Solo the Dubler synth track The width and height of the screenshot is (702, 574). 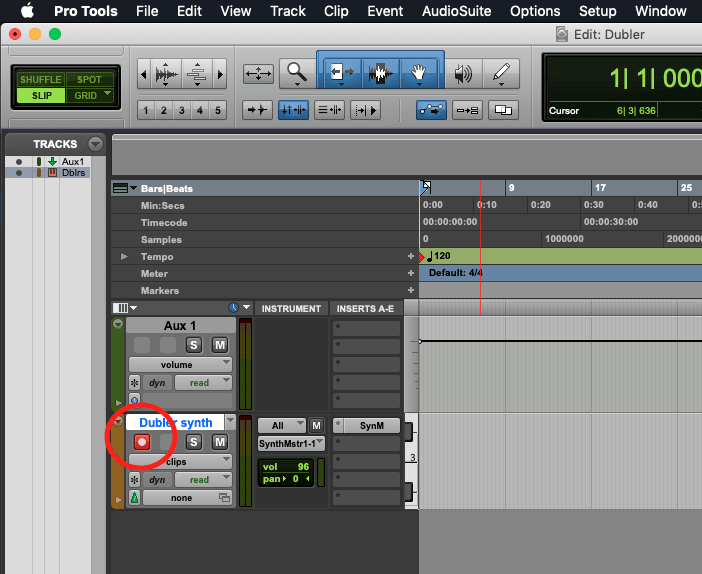193,442
